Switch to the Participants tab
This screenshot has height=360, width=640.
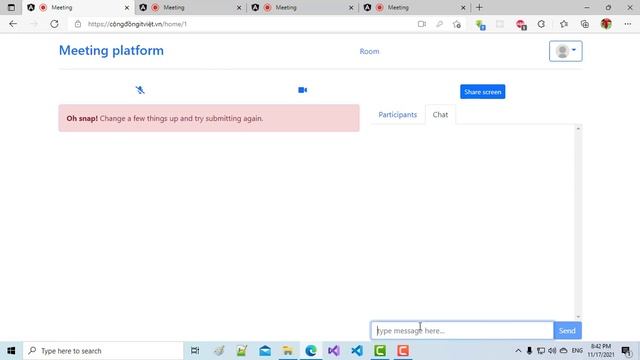point(398,115)
